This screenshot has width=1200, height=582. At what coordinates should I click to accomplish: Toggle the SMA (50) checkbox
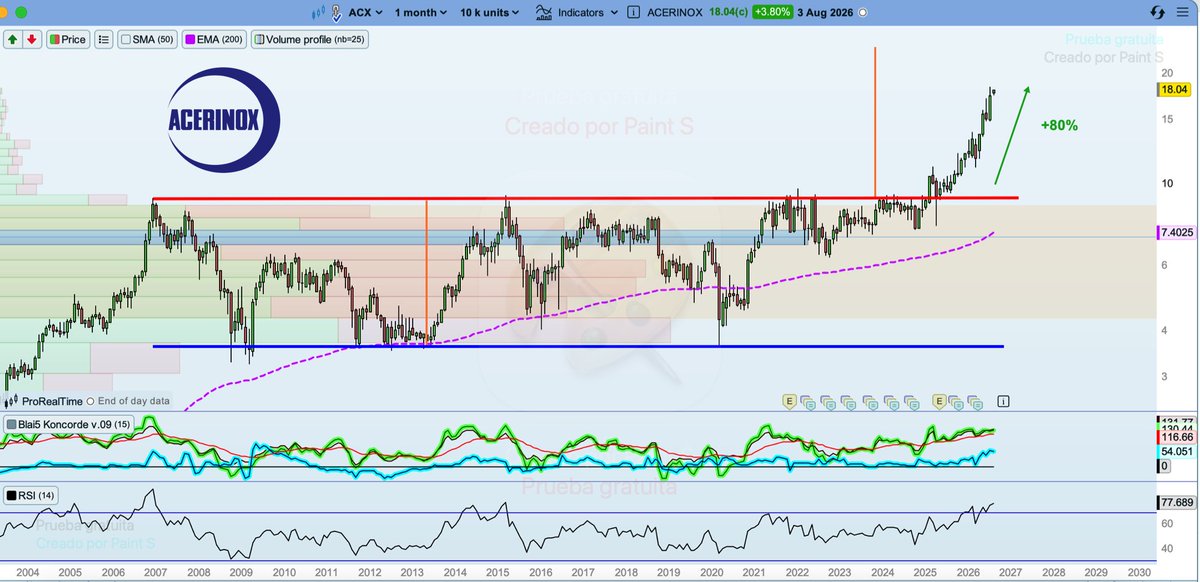point(126,40)
